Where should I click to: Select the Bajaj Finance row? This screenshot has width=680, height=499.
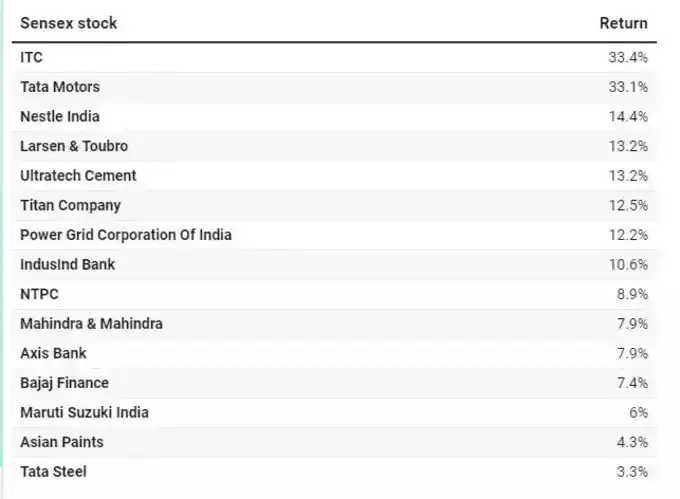pyautogui.click(x=64, y=383)
